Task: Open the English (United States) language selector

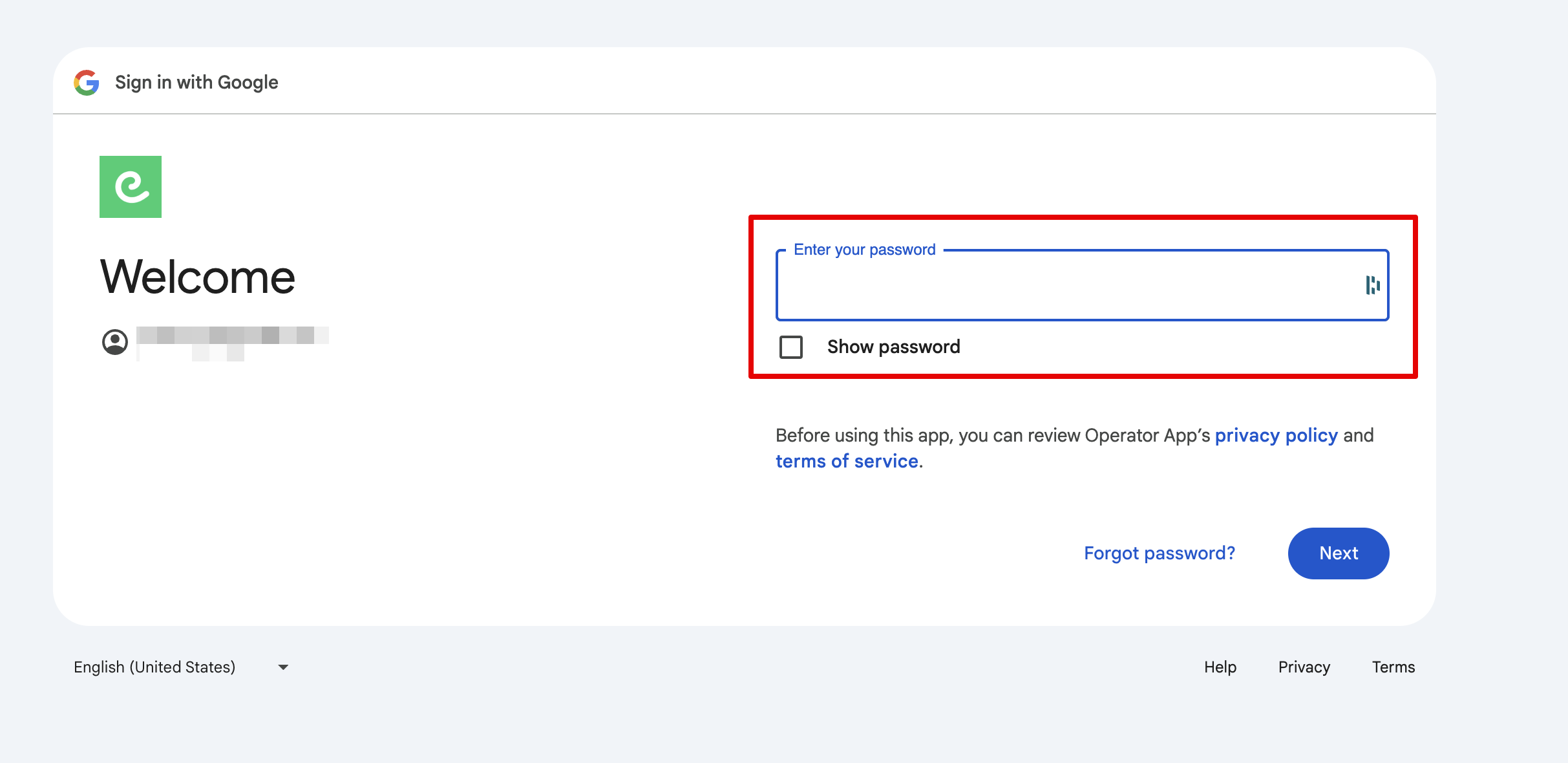Action: 155,667
